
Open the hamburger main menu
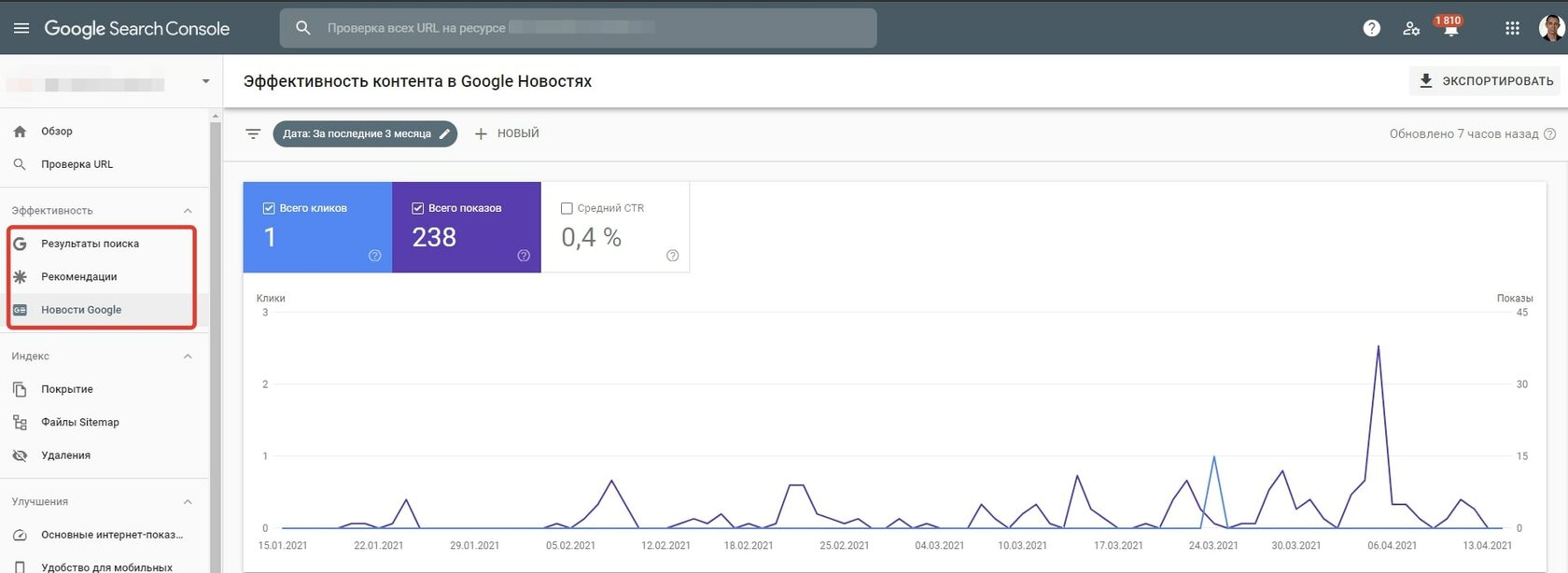(x=21, y=28)
